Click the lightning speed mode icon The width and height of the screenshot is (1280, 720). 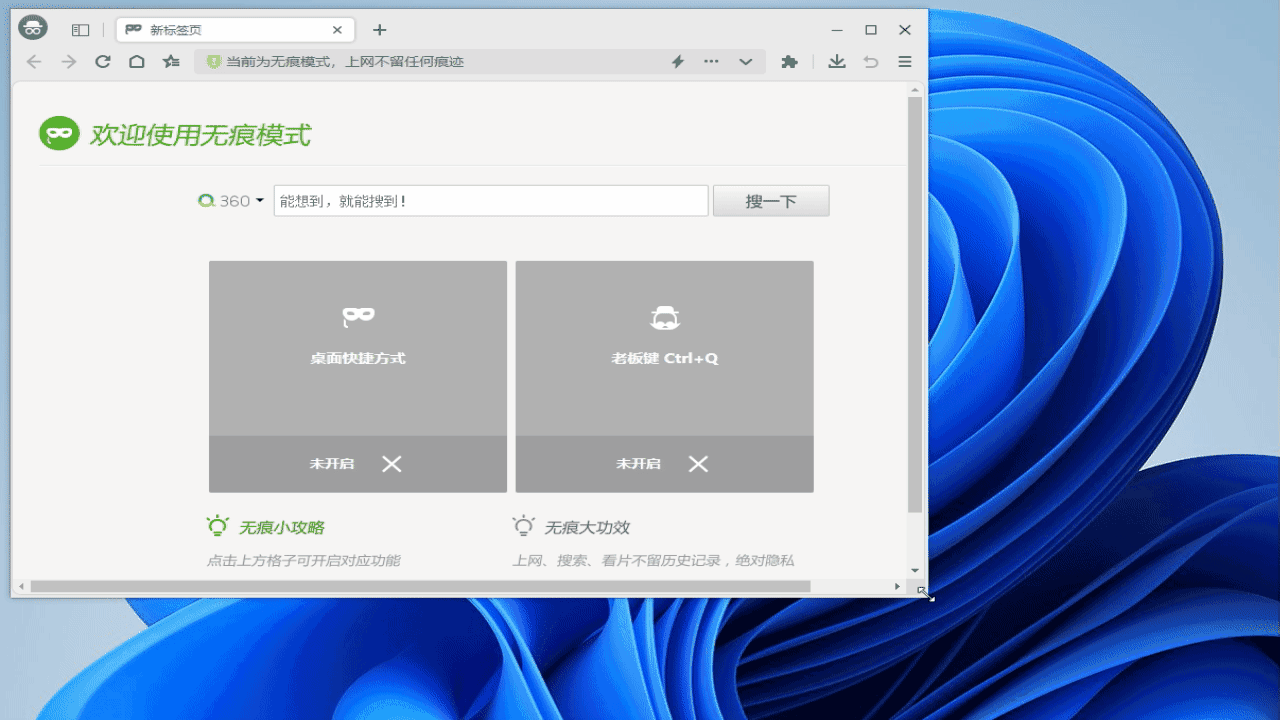point(677,62)
